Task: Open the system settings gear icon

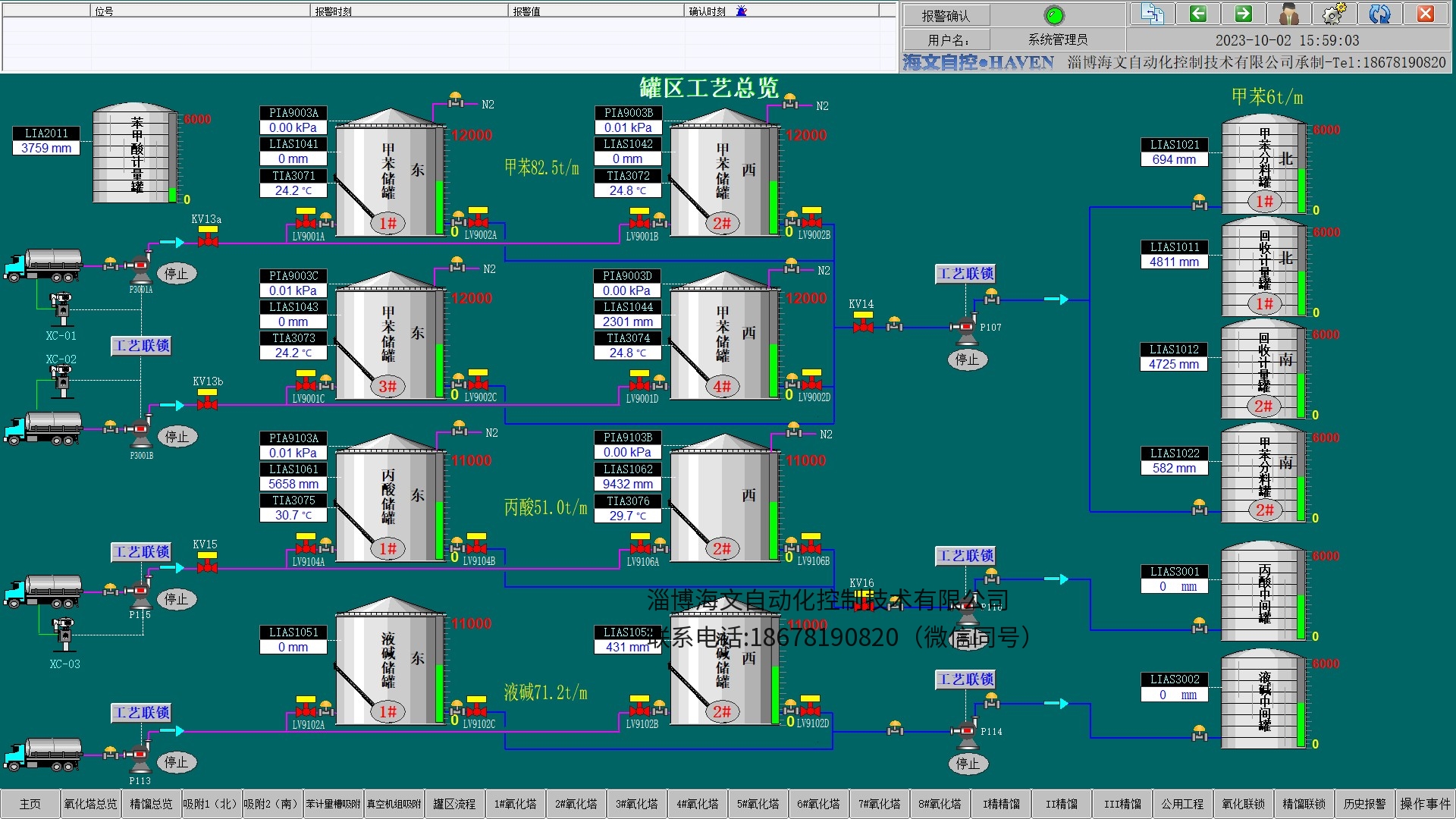Action: pyautogui.click(x=1335, y=14)
